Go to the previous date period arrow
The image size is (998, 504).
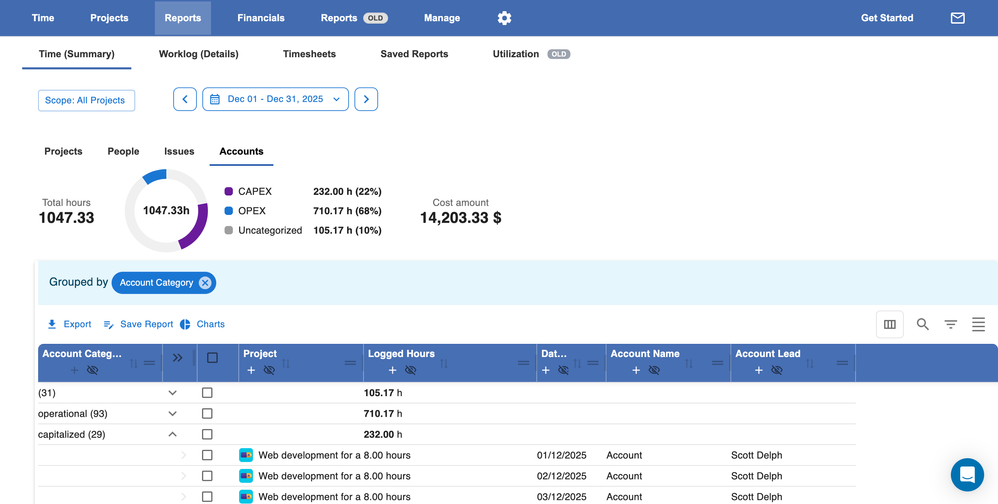click(x=184, y=99)
